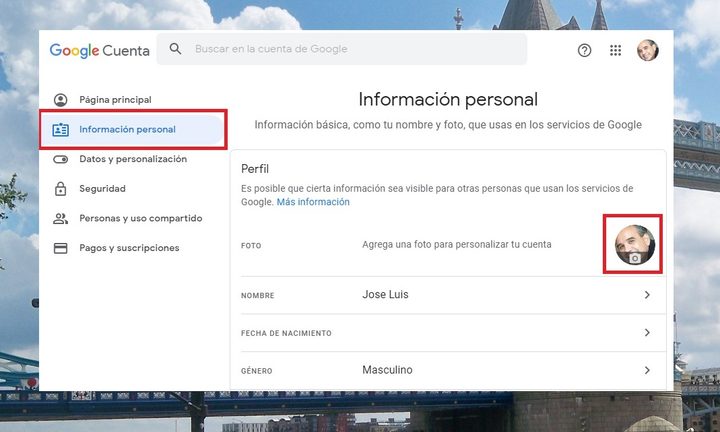
Task: Click the Seguridad padlock icon
Action: point(61,189)
